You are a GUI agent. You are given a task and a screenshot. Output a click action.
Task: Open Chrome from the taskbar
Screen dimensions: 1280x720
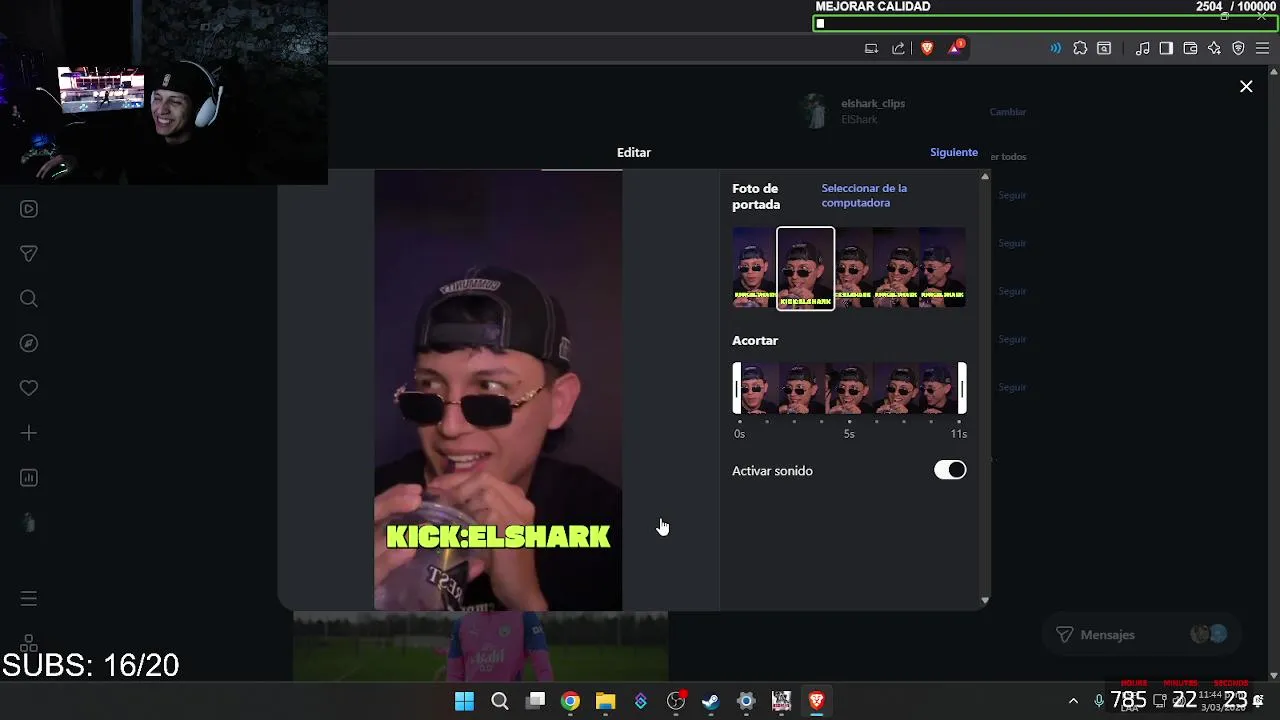click(x=570, y=701)
